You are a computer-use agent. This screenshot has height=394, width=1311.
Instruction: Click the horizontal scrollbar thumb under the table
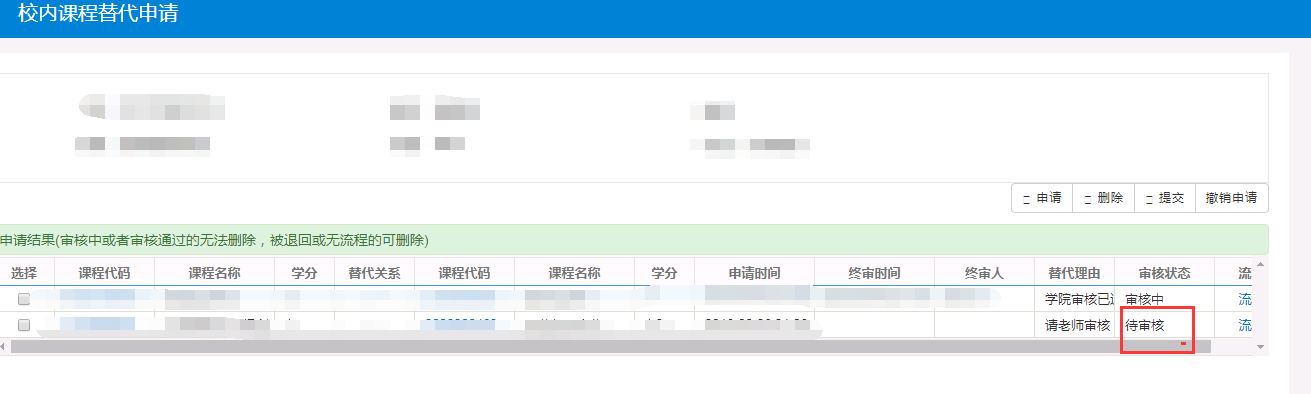[x=610, y=345]
